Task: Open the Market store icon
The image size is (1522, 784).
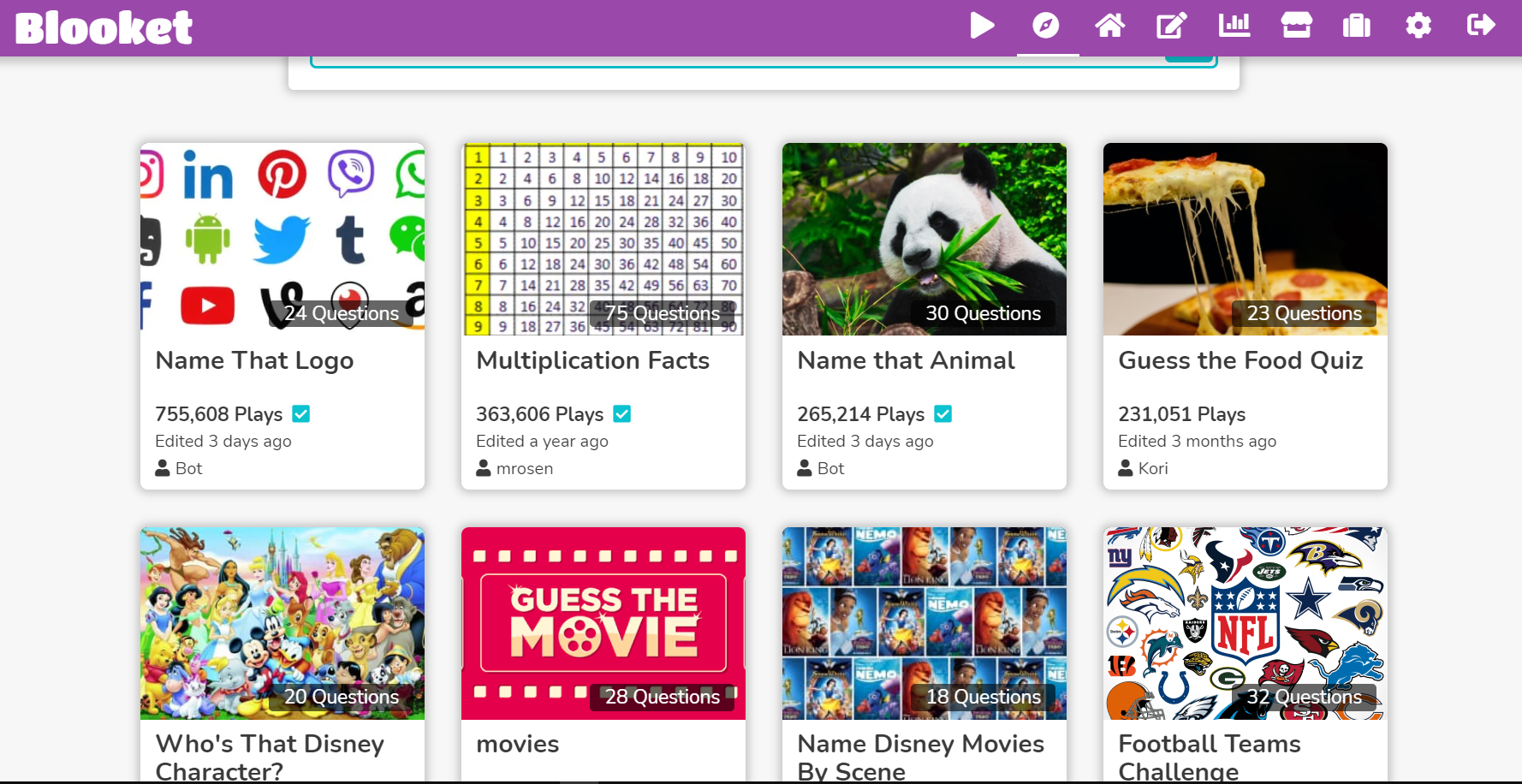Action: [x=1296, y=26]
